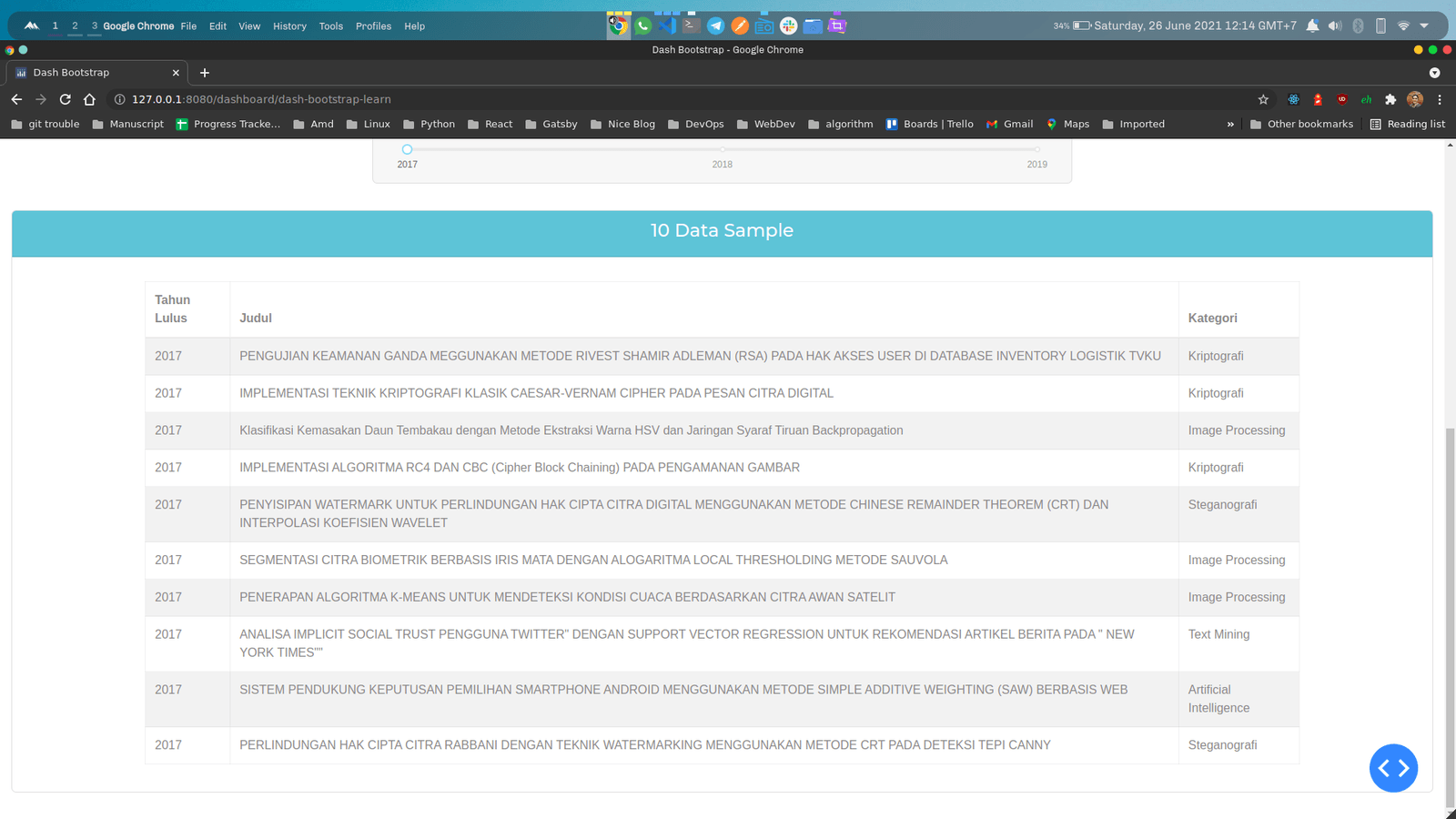Open Other bookmarks folder
Screen dimensions: 1456x819
(x=1302, y=124)
